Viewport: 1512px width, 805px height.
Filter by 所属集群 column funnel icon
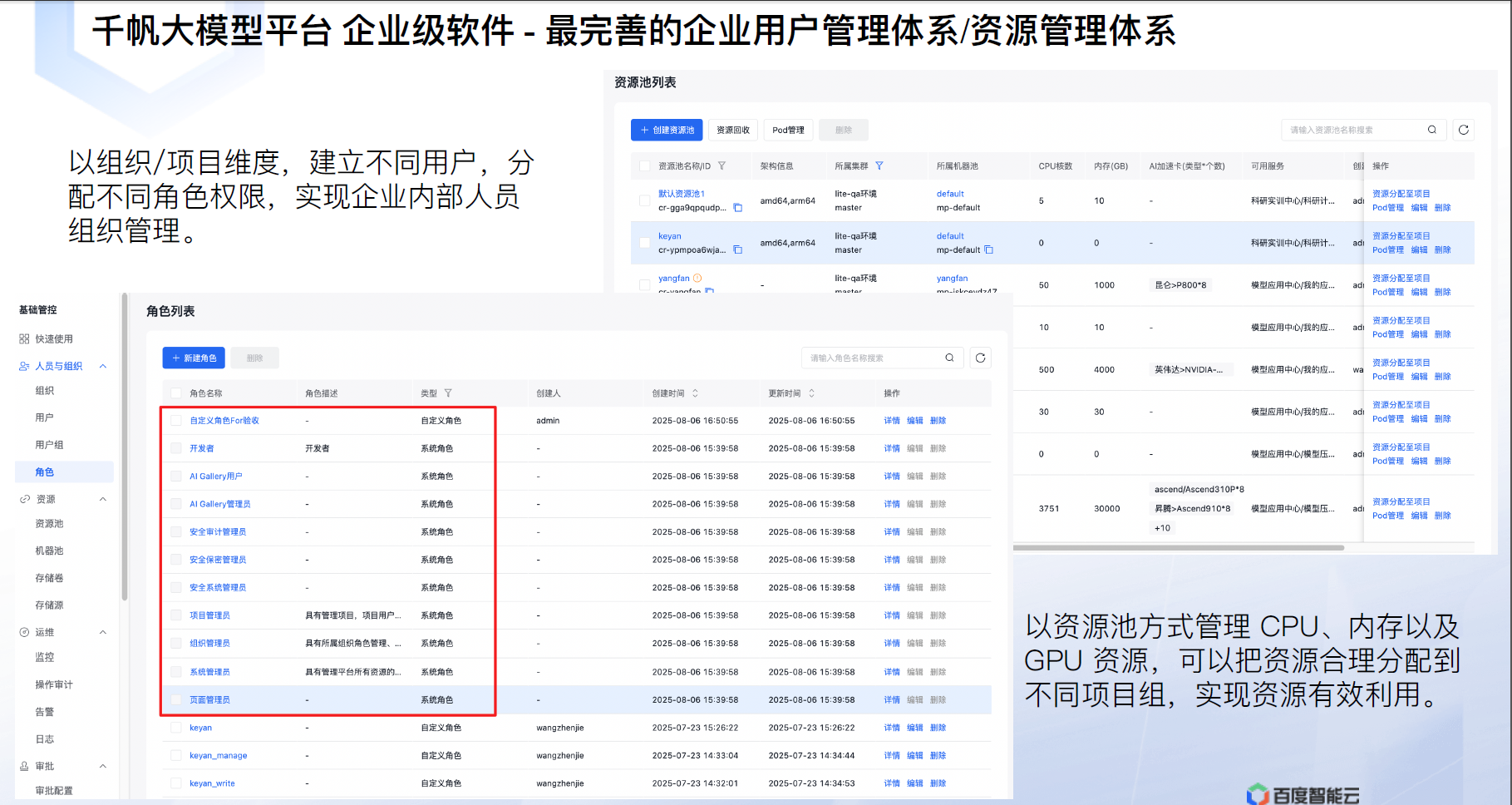click(x=879, y=166)
